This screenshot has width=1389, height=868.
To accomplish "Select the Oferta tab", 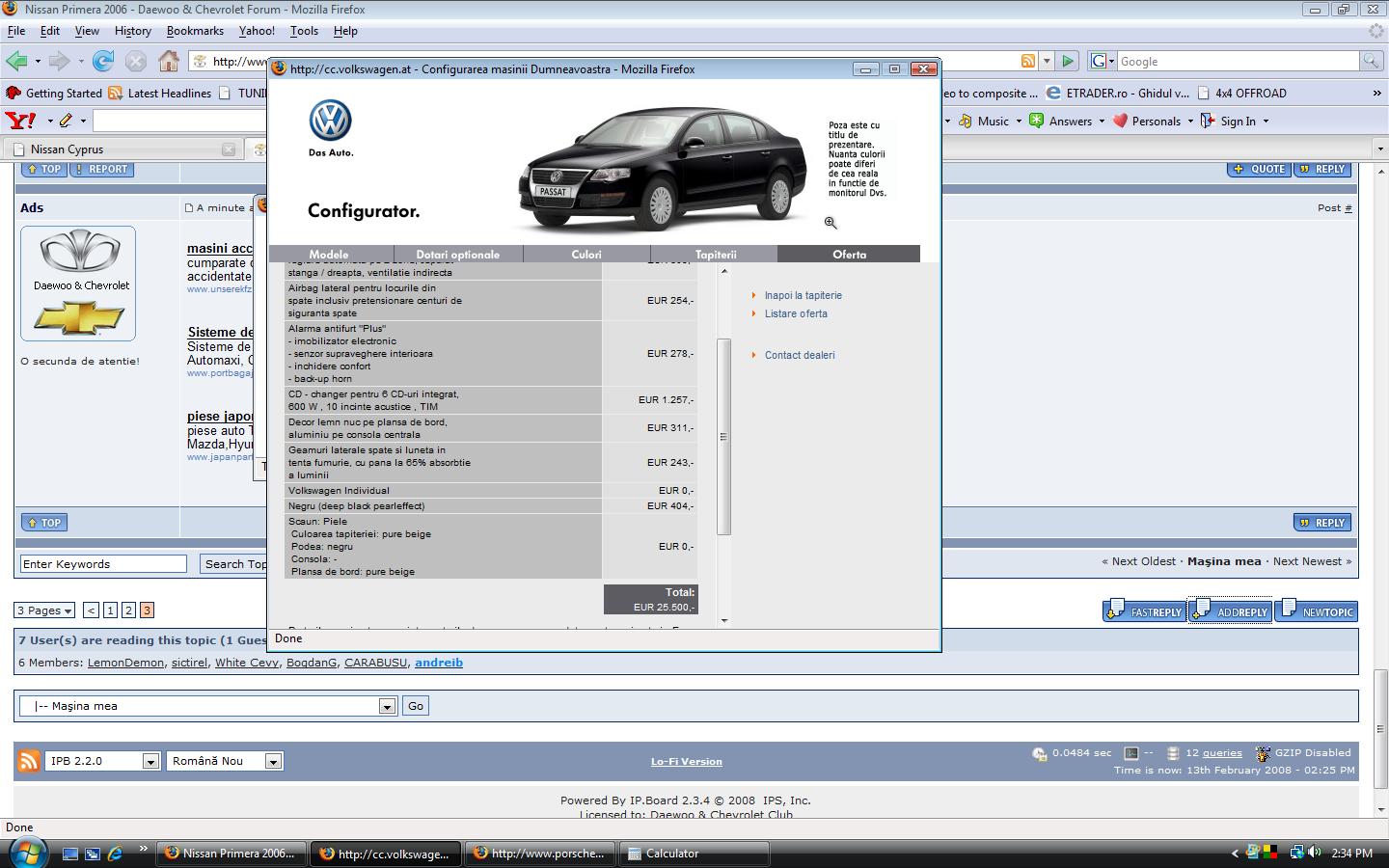I will click(849, 254).
